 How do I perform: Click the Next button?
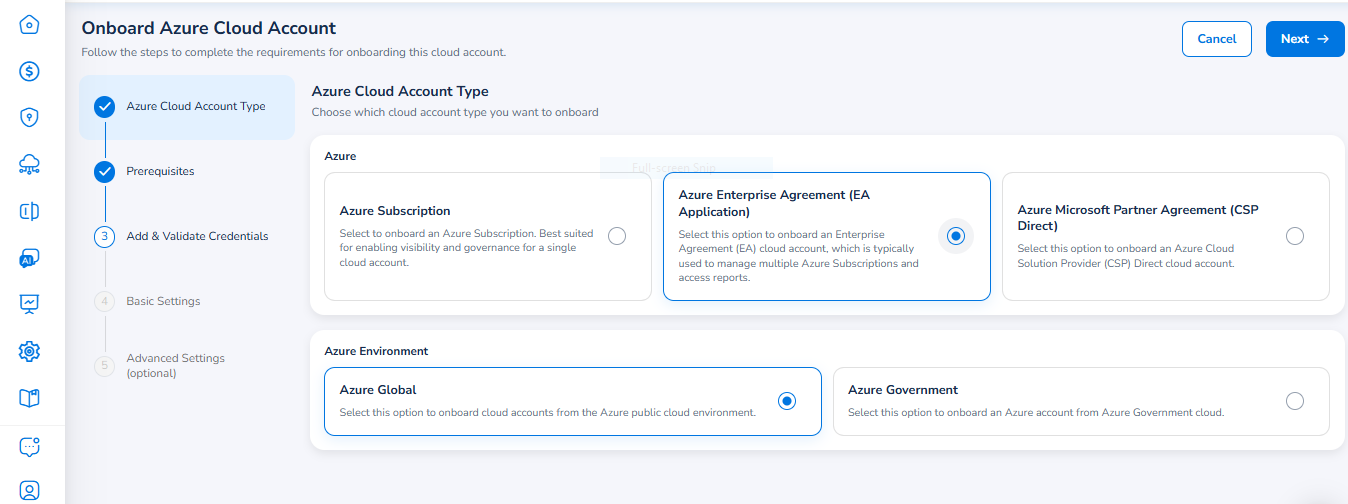tap(1305, 39)
